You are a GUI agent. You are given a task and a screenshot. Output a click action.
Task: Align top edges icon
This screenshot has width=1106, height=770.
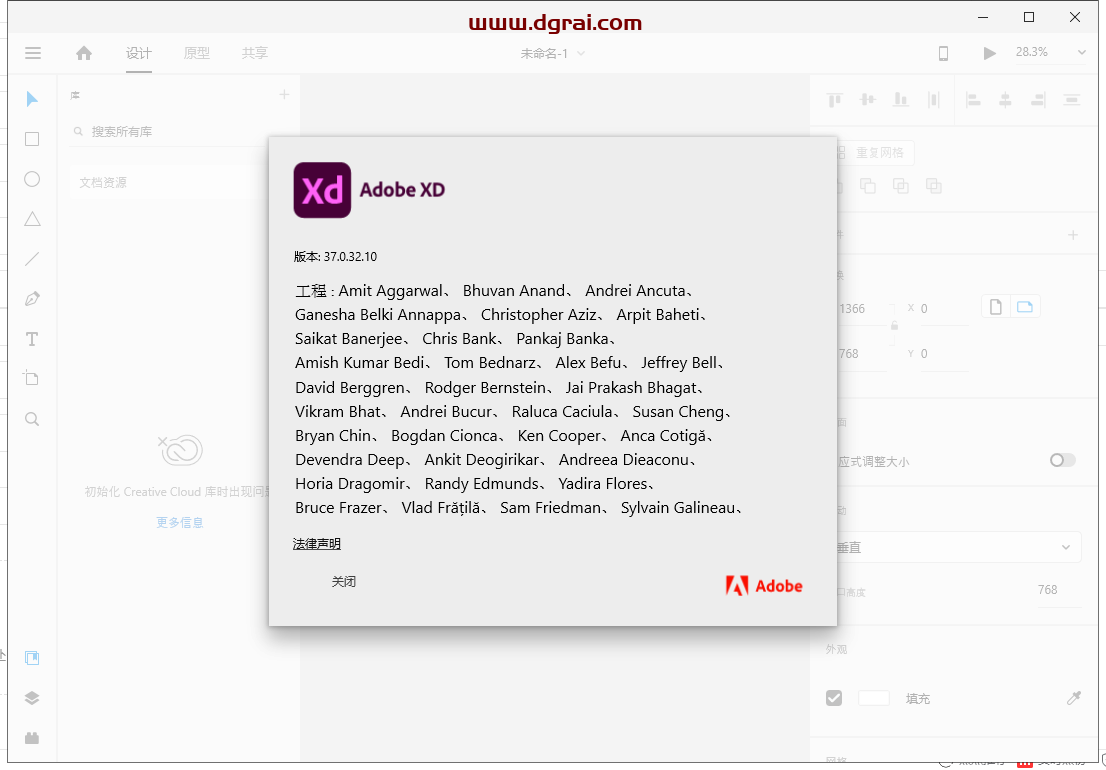pyautogui.click(x=834, y=100)
